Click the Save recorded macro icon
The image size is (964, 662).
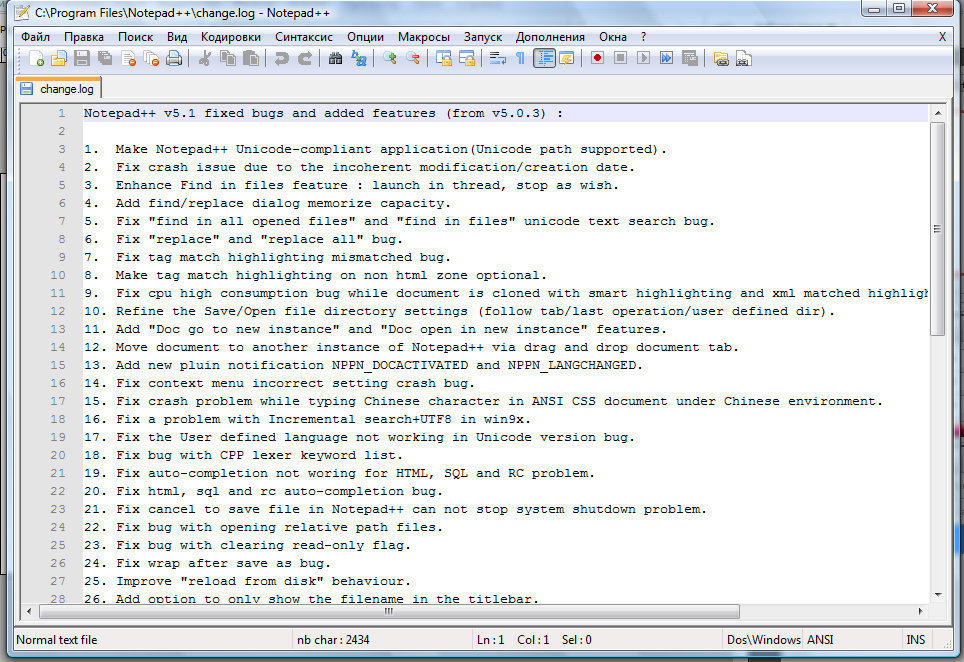[690, 58]
